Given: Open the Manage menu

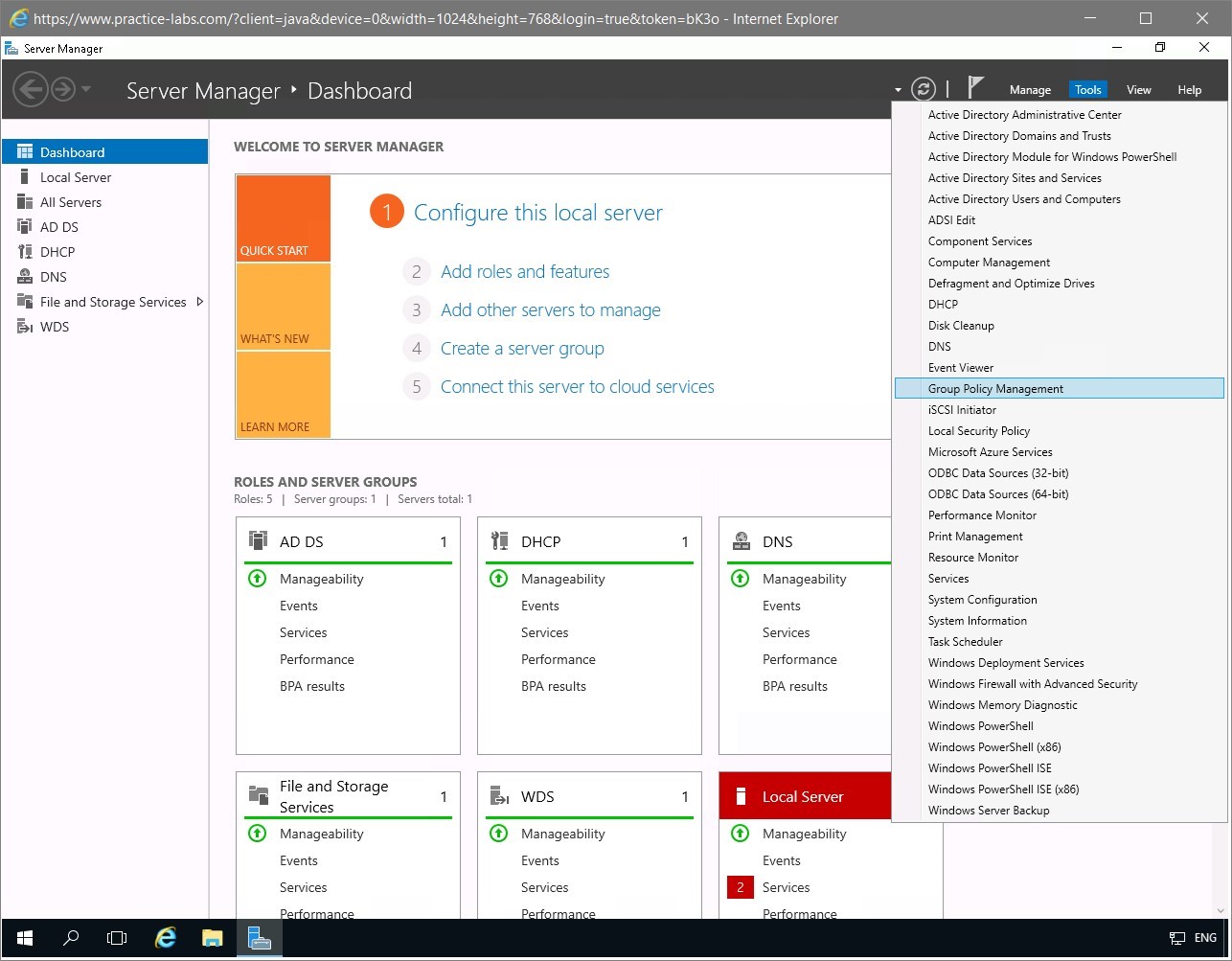Looking at the screenshot, I should [x=1030, y=90].
